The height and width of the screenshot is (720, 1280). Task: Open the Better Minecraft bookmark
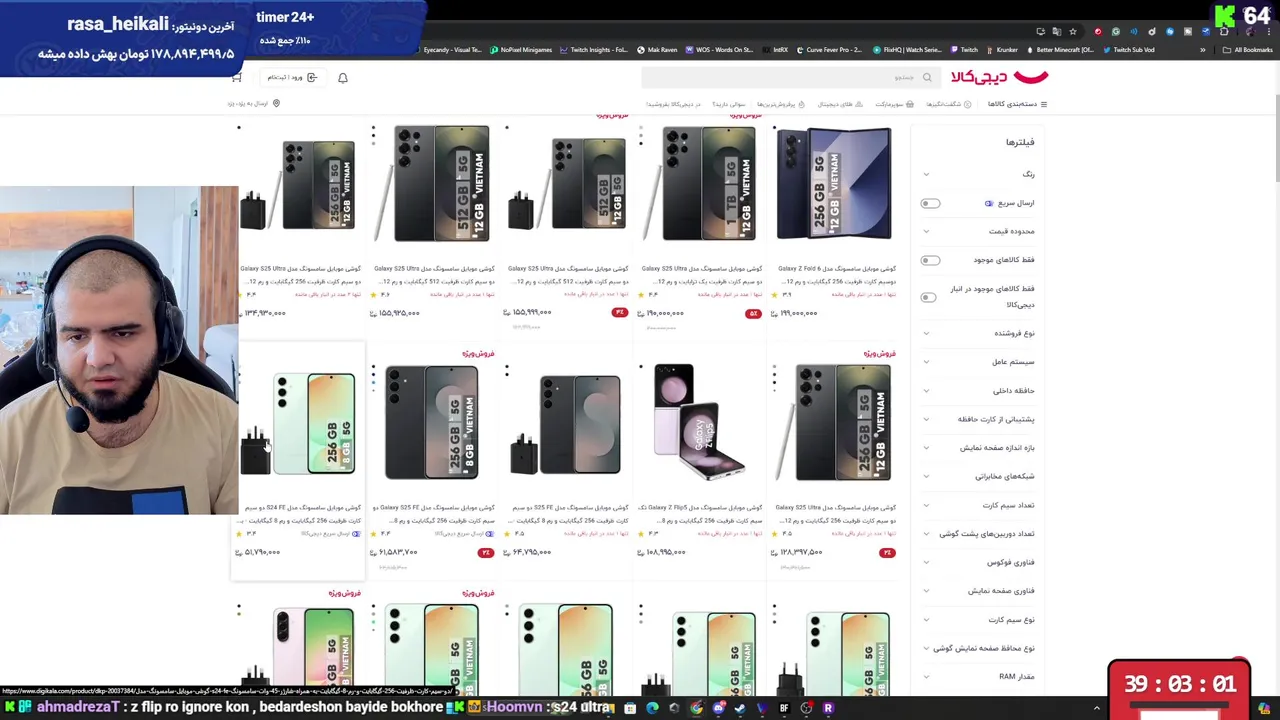(x=1059, y=49)
